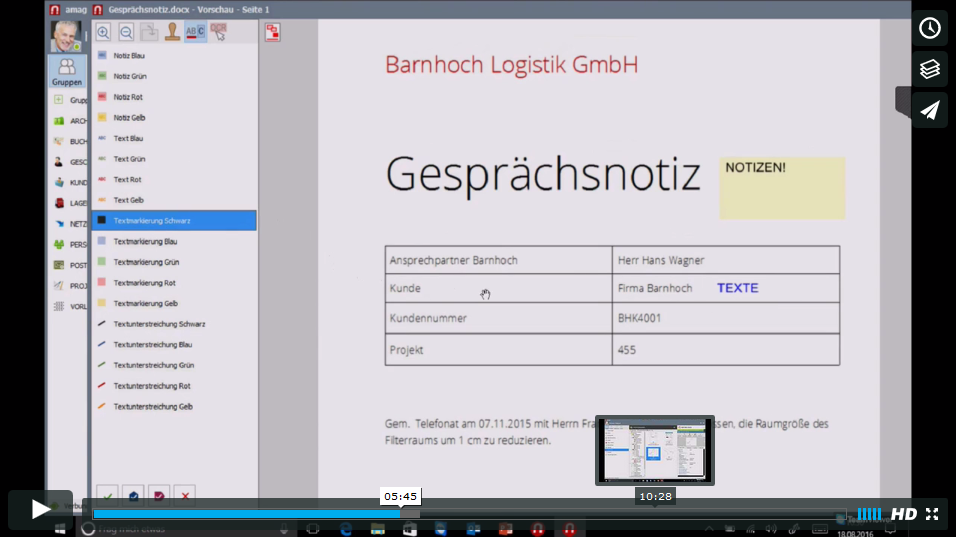
Task: Select Textmarkierung Schwarz entry
Action: 174,221
